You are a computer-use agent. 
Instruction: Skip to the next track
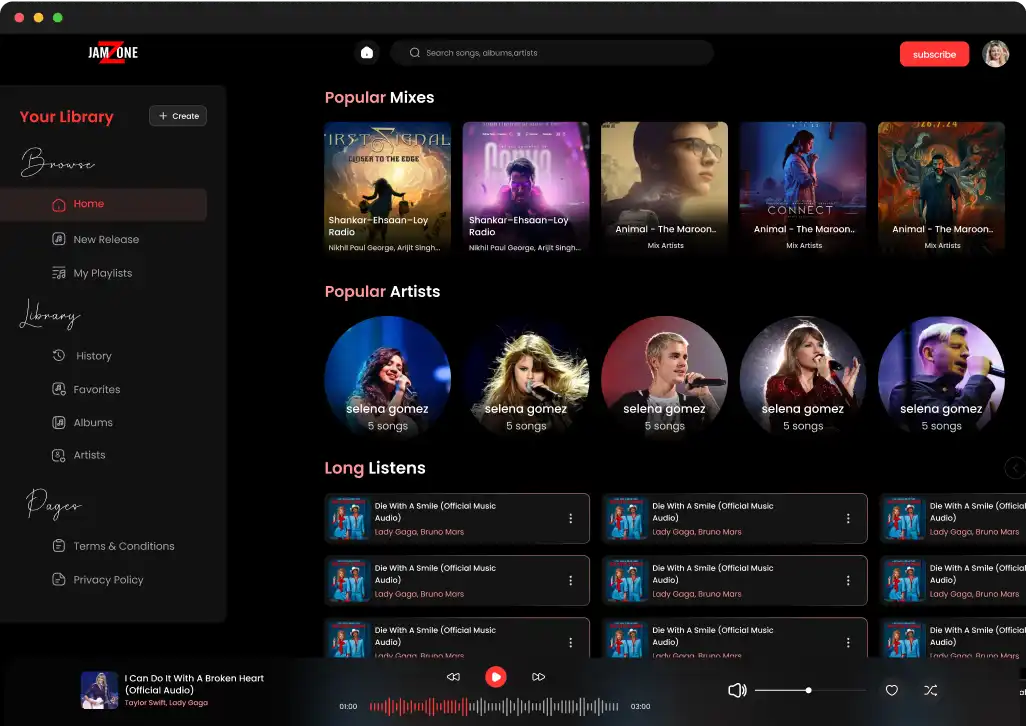(x=538, y=677)
